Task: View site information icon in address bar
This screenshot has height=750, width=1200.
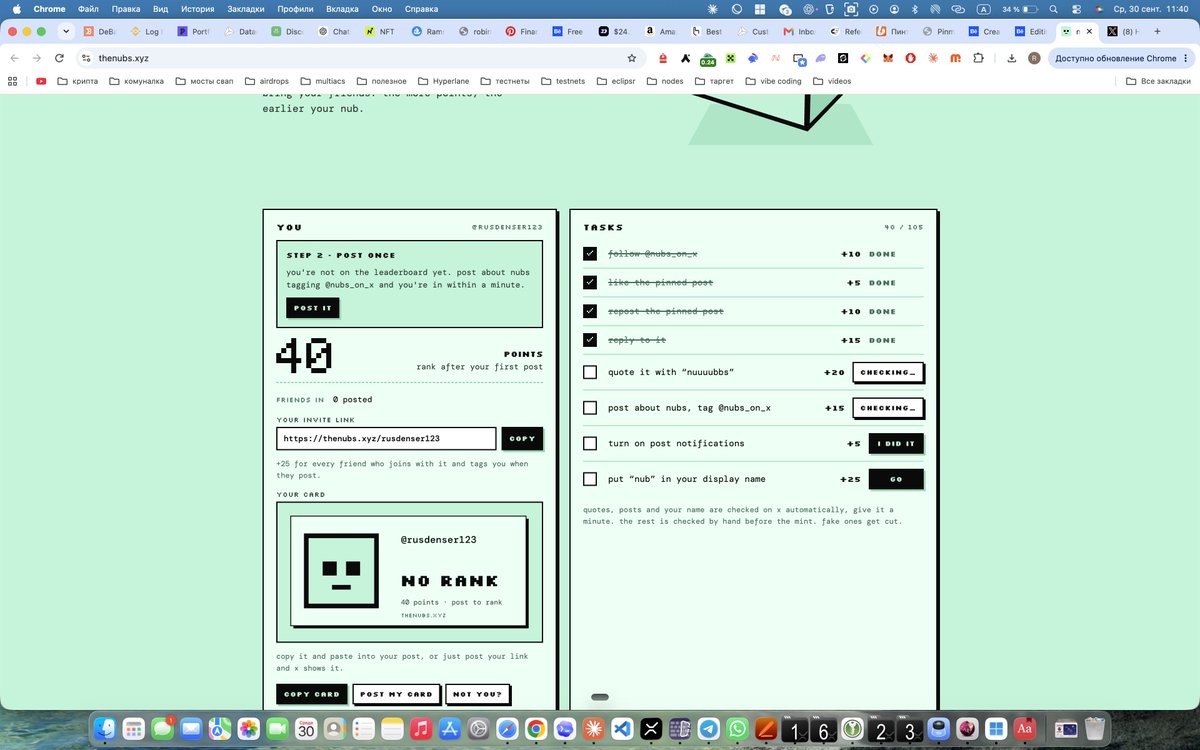Action: 87,58
